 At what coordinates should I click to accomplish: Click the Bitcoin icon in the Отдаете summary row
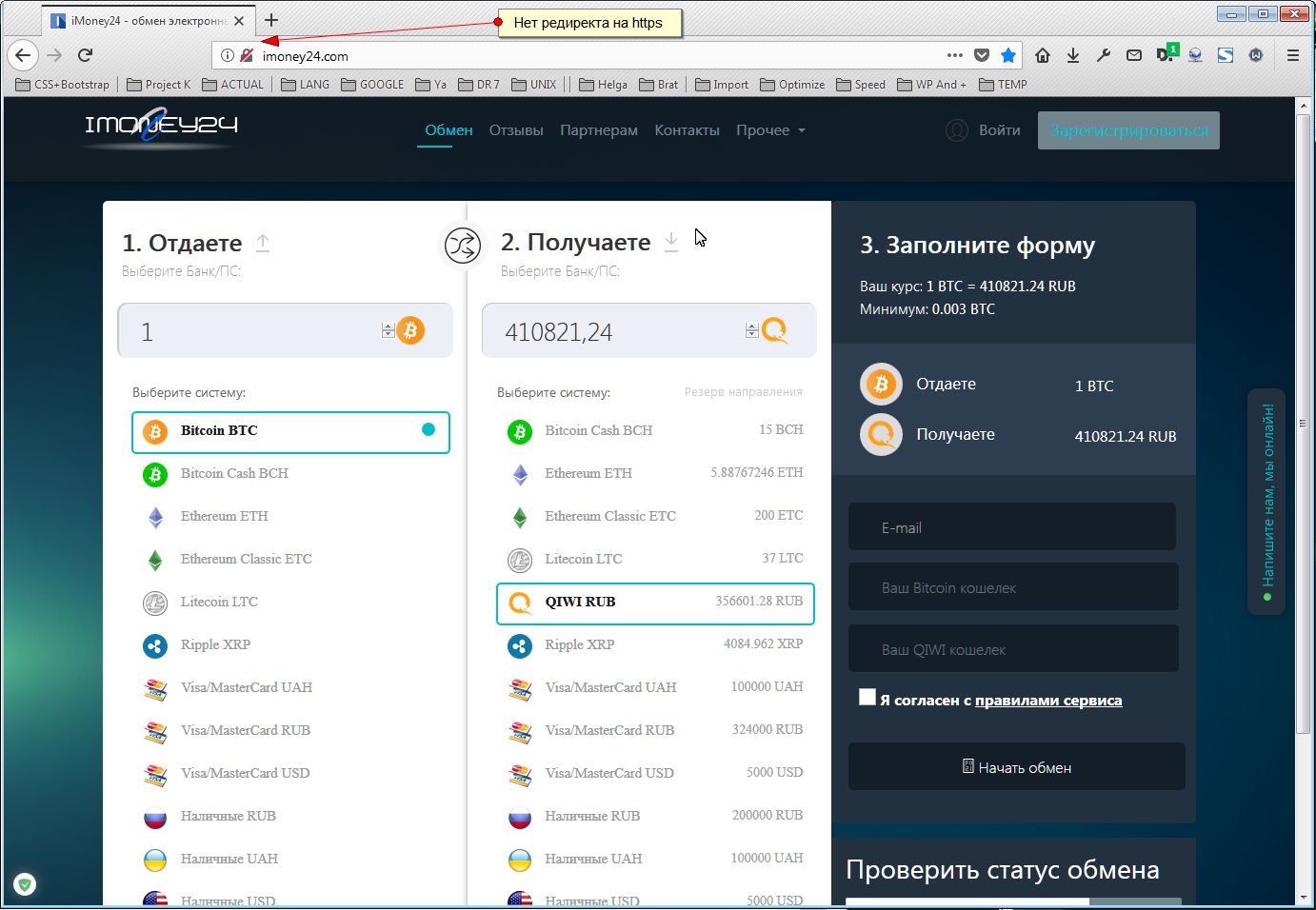point(881,385)
